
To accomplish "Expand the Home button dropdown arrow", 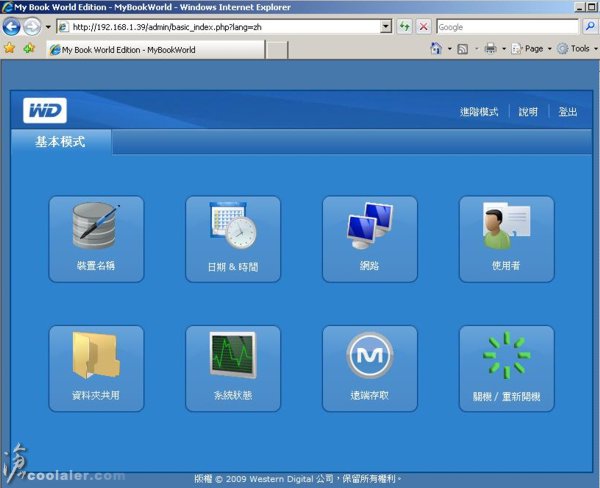I will (450, 49).
